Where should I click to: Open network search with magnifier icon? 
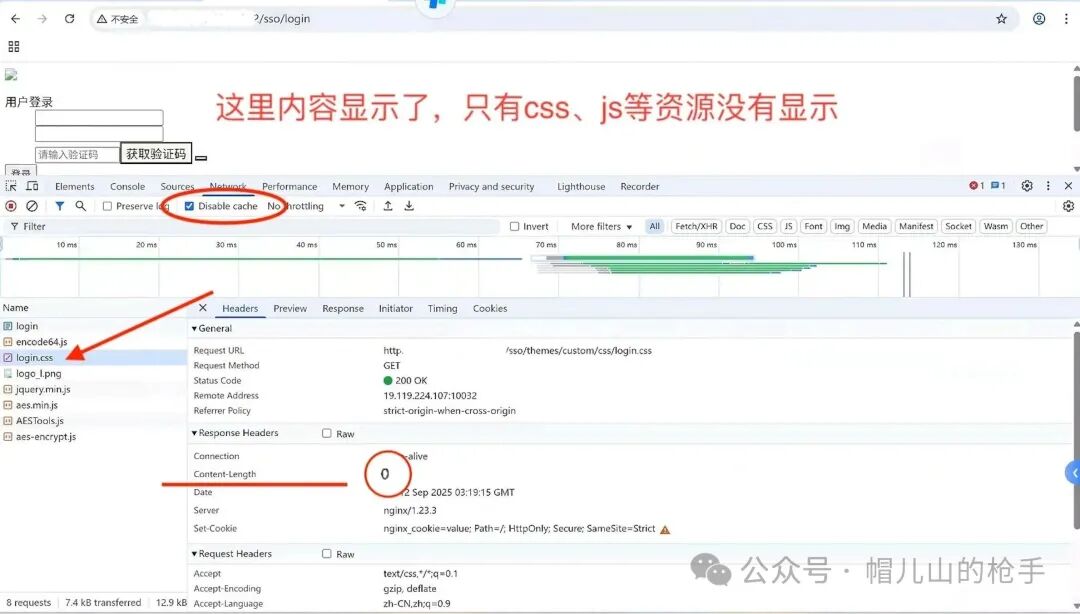point(81,206)
